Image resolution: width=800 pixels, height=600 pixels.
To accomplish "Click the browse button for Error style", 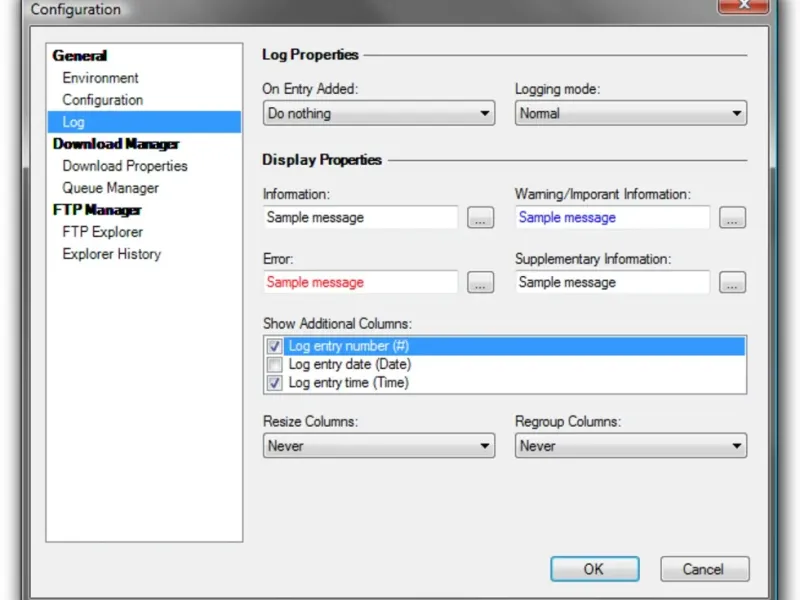I will pyautogui.click(x=481, y=282).
